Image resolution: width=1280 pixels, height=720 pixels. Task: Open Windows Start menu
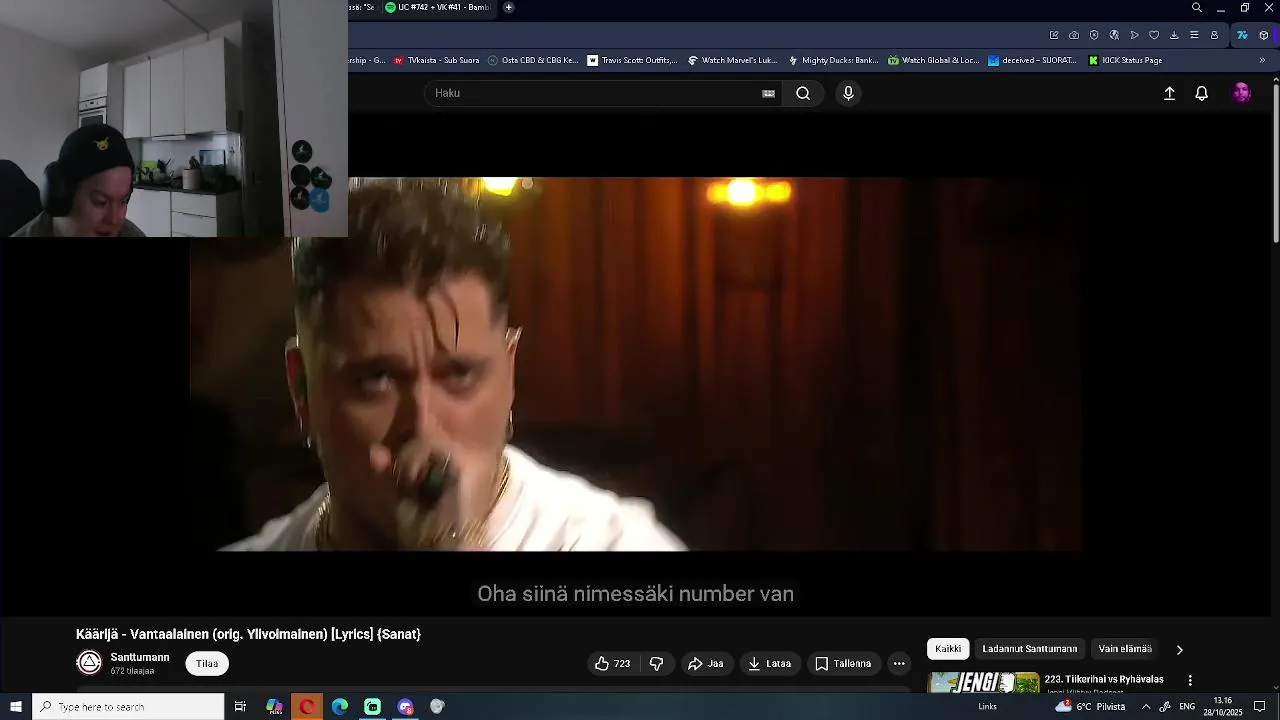pyautogui.click(x=15, y=707)
